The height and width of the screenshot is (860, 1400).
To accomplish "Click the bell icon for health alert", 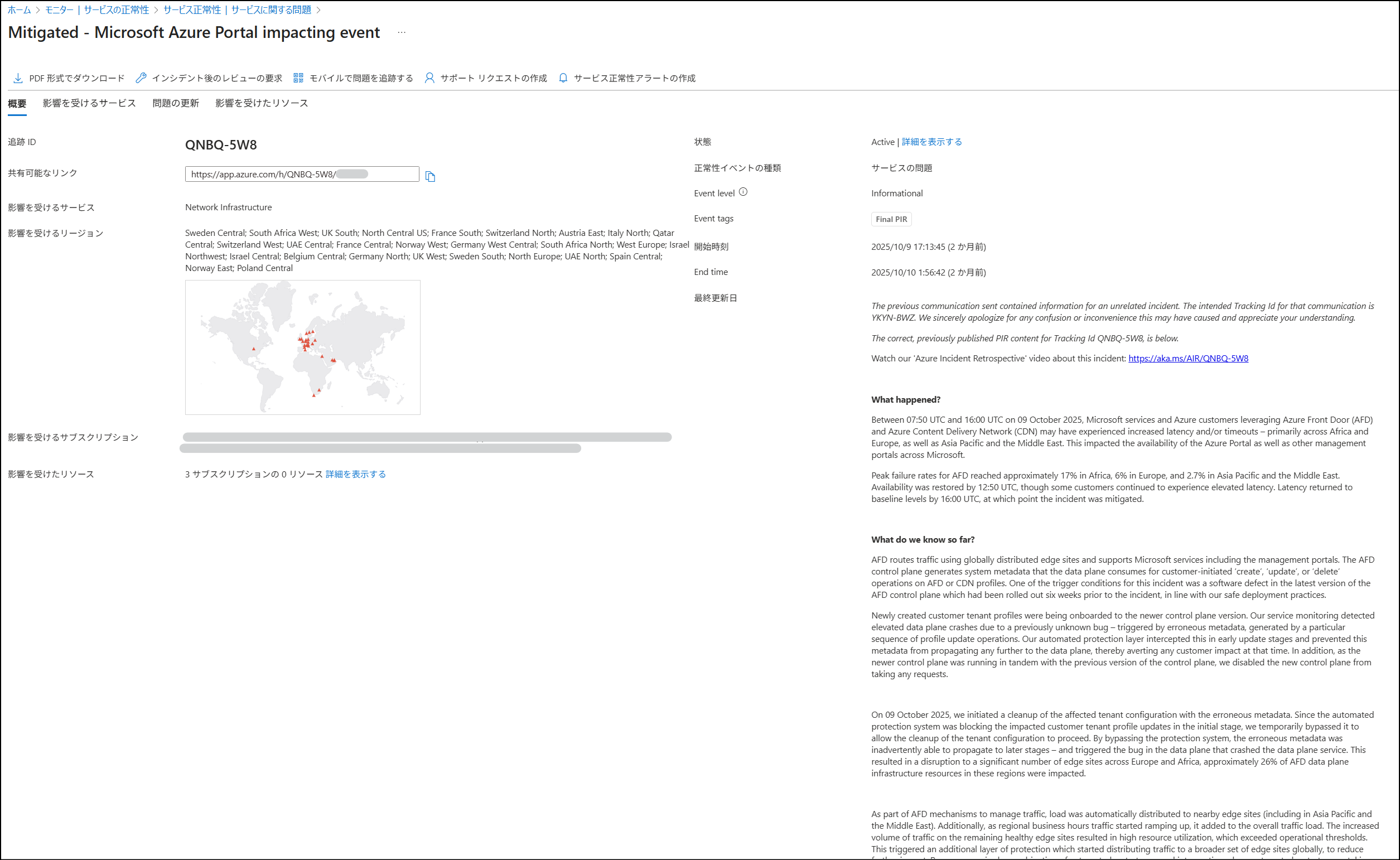I will [563, 78].
